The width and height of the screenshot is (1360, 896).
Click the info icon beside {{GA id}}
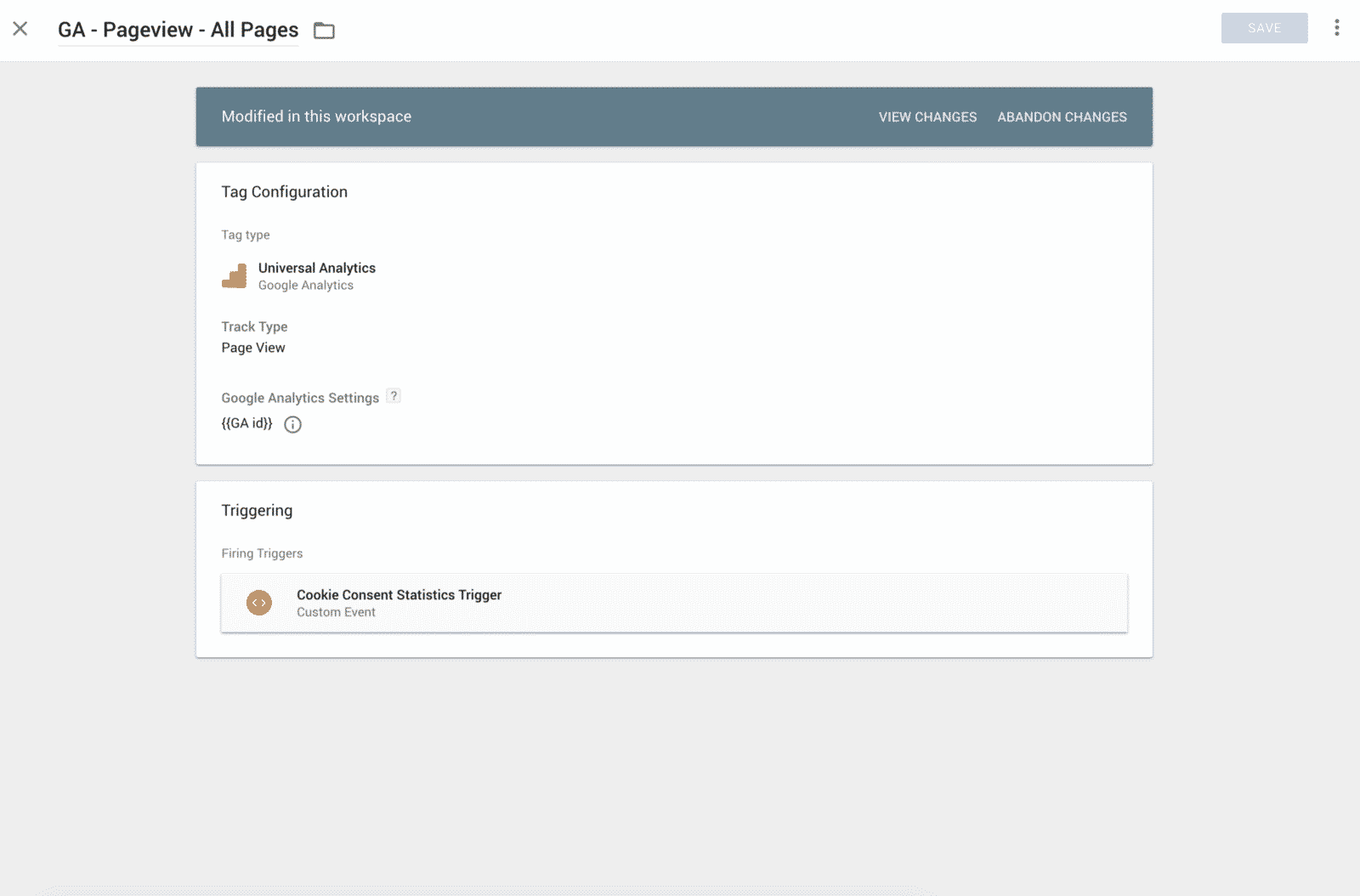292,424
